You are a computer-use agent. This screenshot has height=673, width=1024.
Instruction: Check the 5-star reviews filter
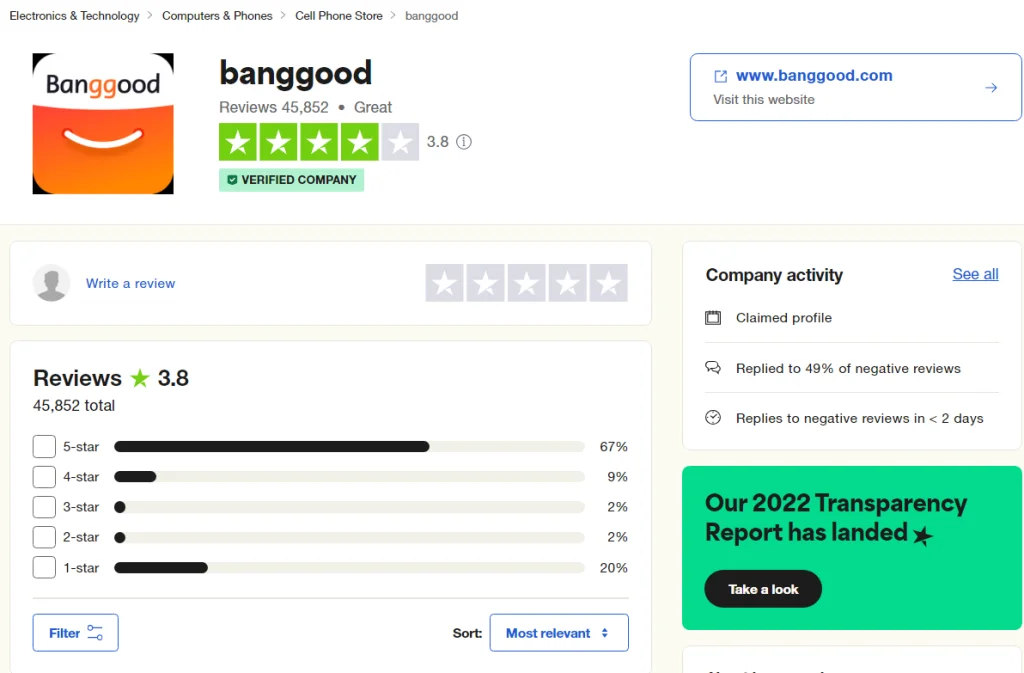coord(43,446)
